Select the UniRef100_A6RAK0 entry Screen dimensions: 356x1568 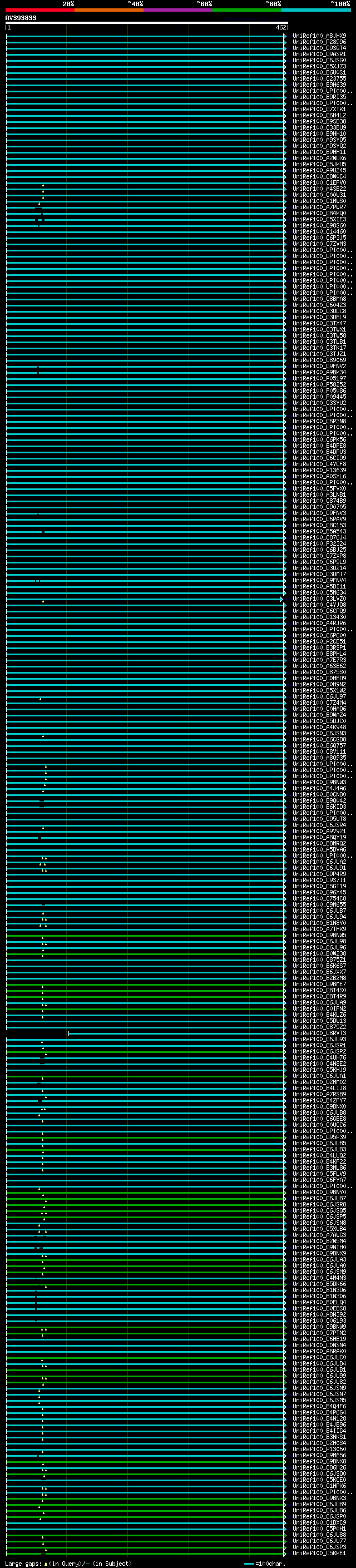point(319,1351)
